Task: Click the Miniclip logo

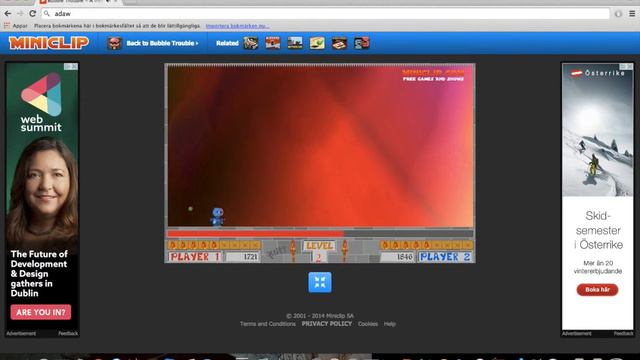Action: (49, 42)
